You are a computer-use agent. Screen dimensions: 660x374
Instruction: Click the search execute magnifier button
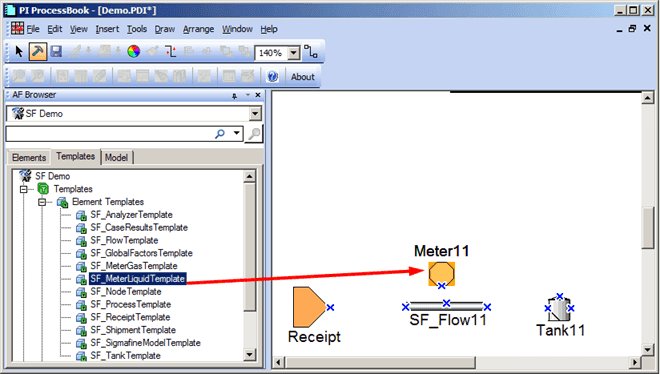(x=254, y=134)
